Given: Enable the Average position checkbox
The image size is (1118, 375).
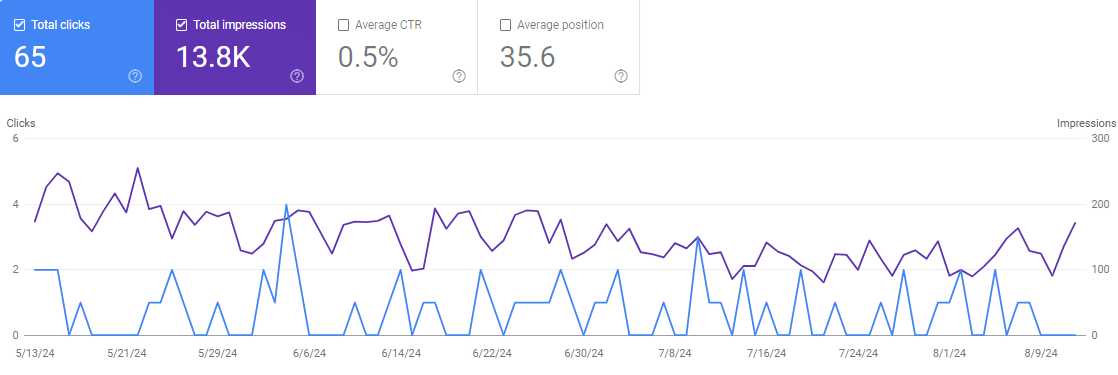Looking at the screenshot, I should [x=505, y=25].
